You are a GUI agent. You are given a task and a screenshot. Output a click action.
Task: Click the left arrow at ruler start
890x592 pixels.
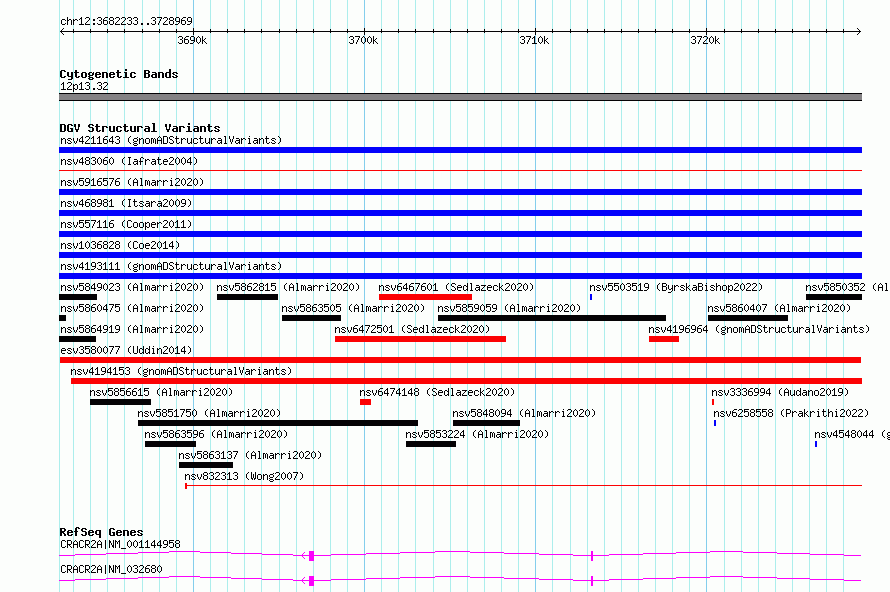(x=62, y=31)
